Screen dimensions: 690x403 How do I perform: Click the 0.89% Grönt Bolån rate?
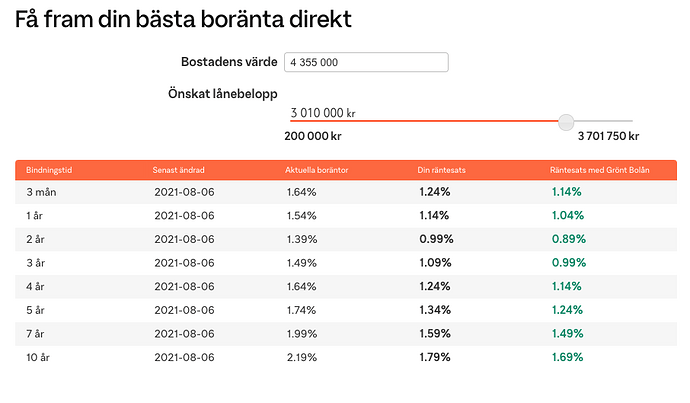[570, 239]
